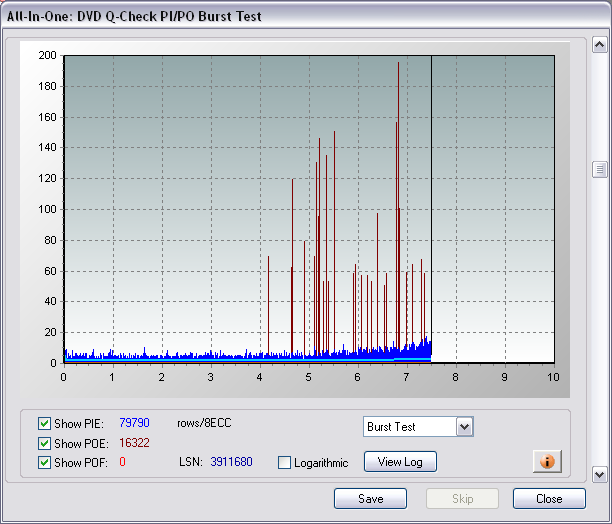Image resolution: width=612 pixels, height=524 pixels.
Task: Click the View Log button
Action: 400,462
